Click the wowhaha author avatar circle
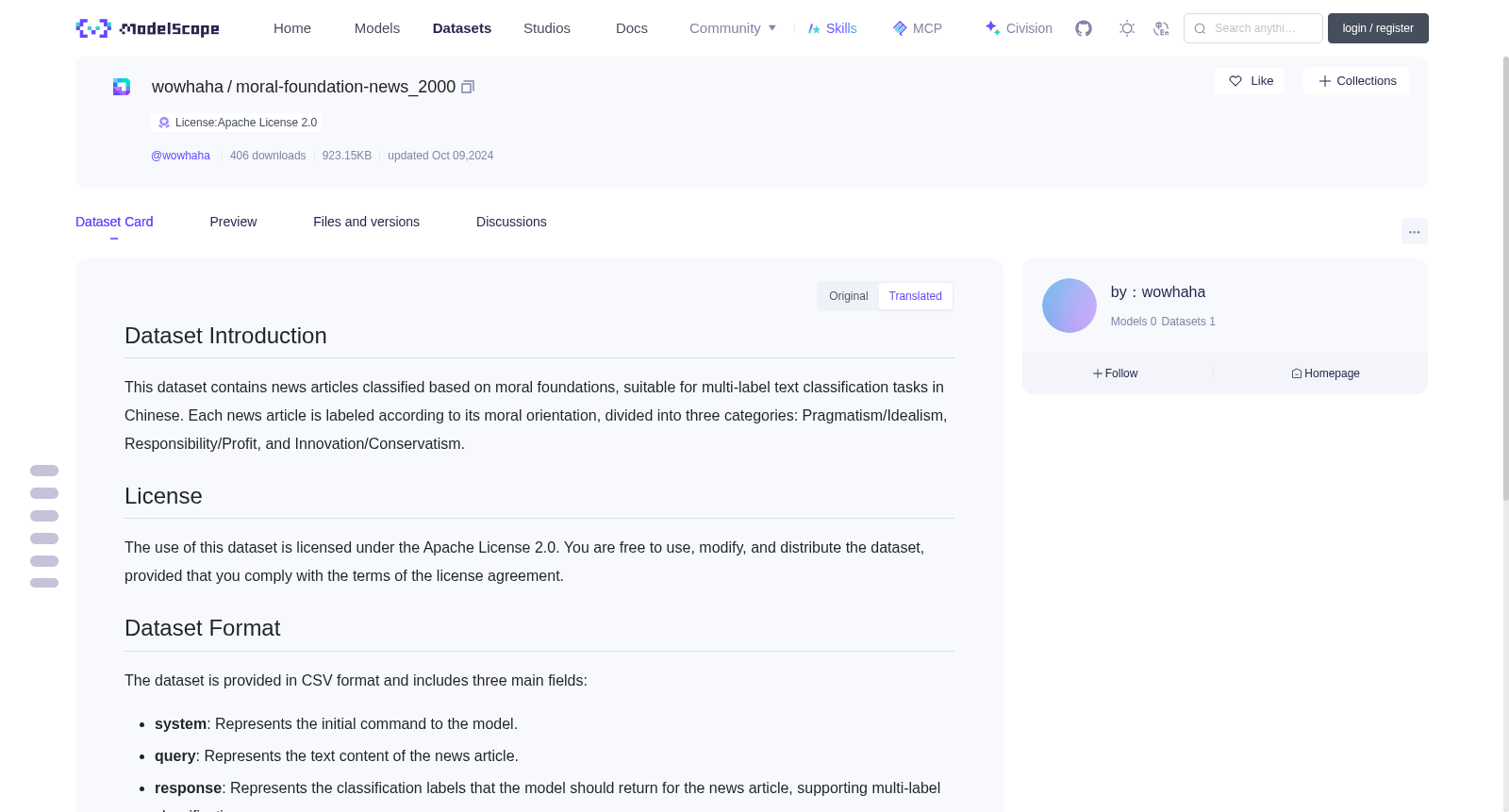This screenshot has width=1509, height=812. 1070,306
